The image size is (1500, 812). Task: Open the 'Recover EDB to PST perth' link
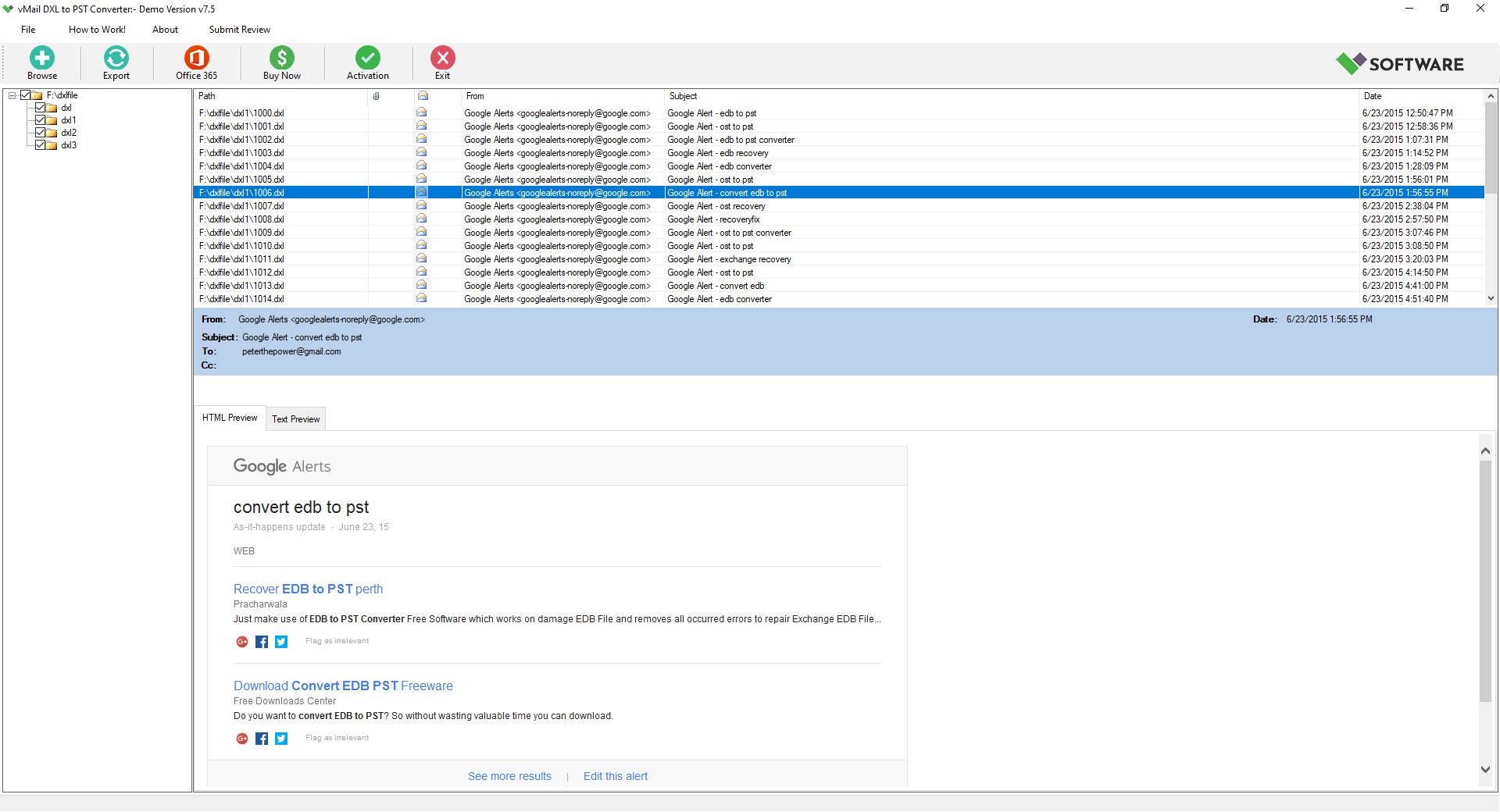point(308,589)
